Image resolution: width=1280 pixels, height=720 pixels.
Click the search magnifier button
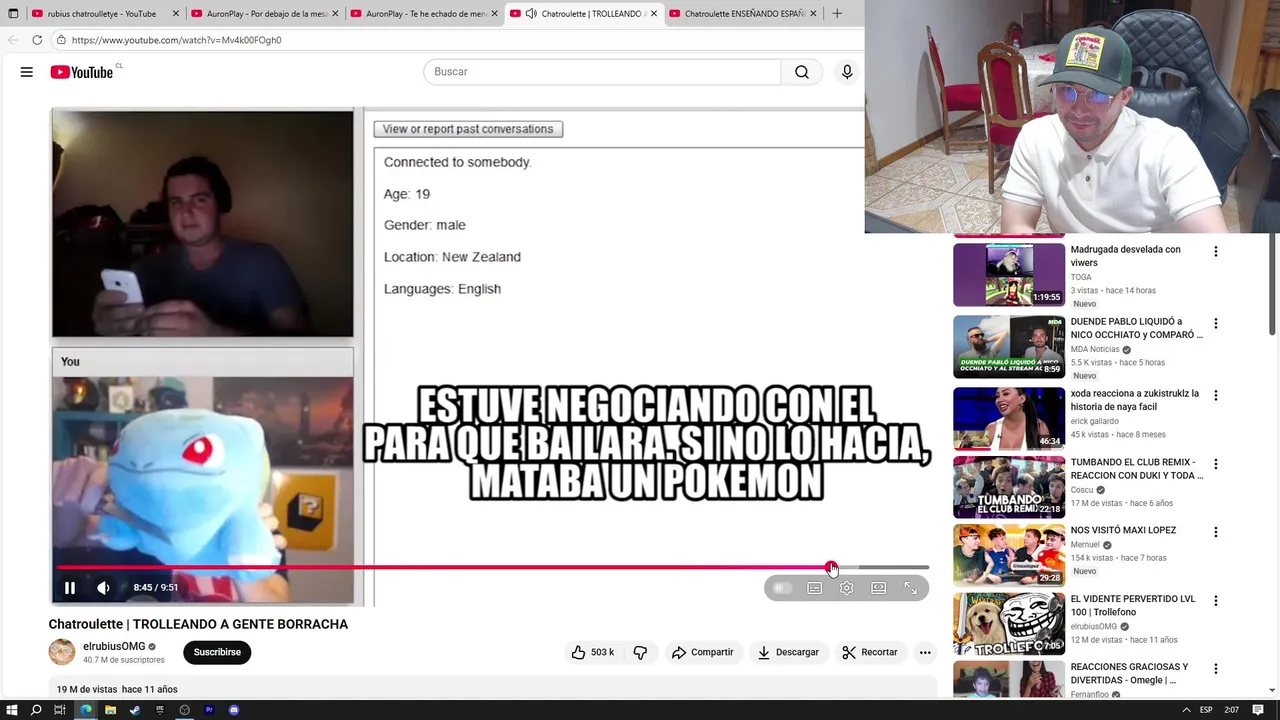[802, 72]
